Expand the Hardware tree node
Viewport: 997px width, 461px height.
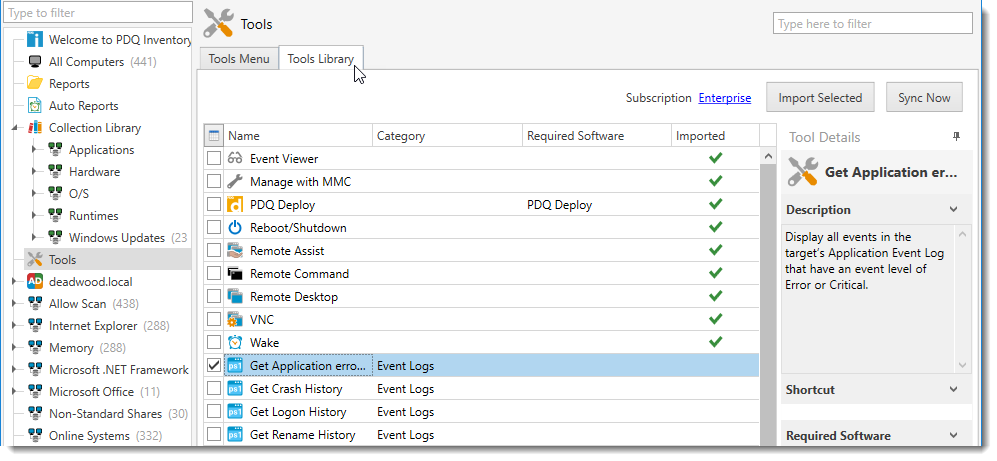(34, 172)
